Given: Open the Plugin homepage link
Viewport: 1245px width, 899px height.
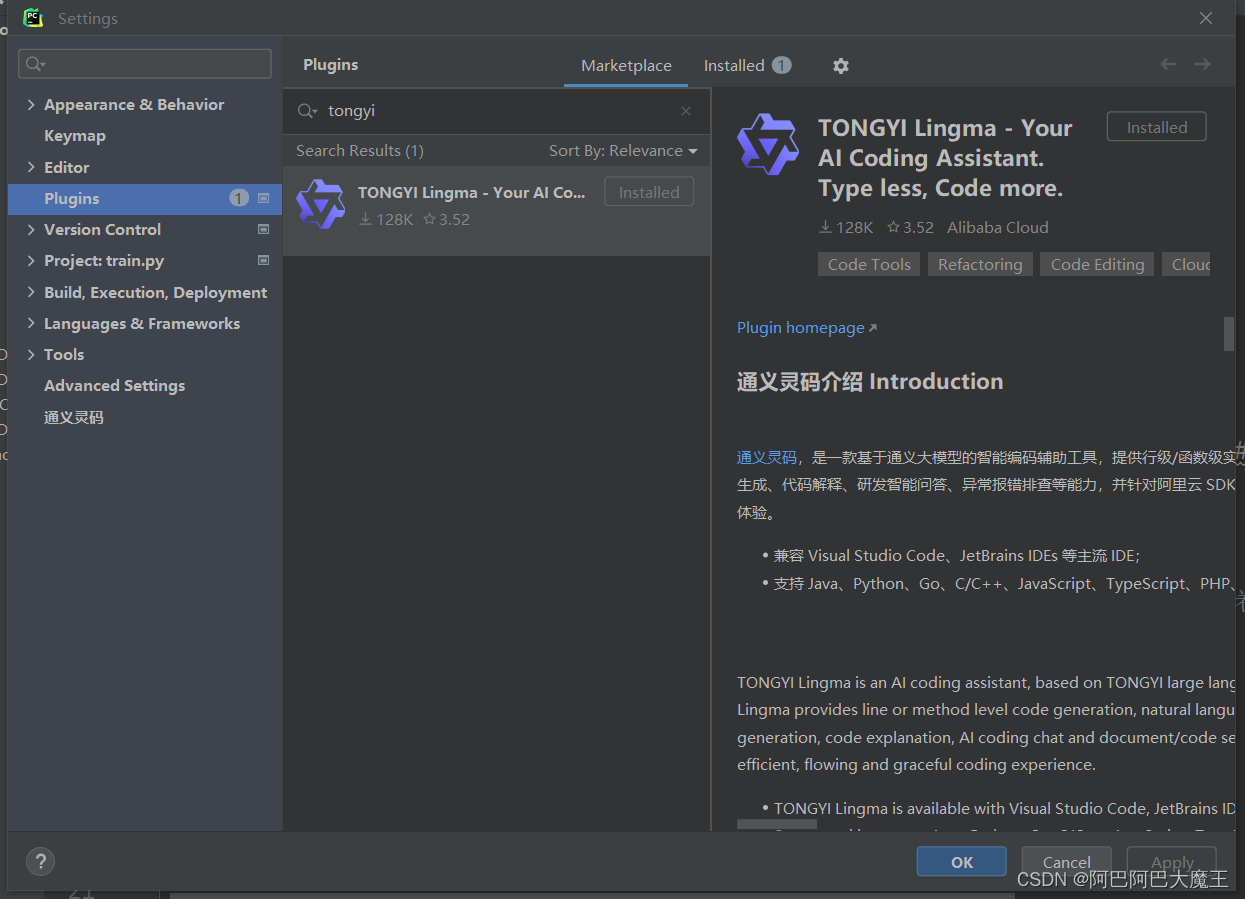Looking at the screenshot, I should 806,327.
